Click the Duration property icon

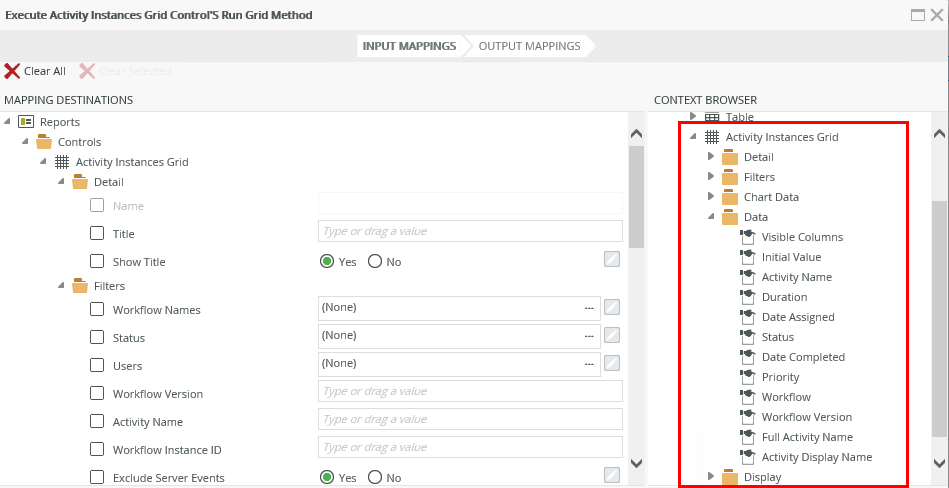coord(747,297)
